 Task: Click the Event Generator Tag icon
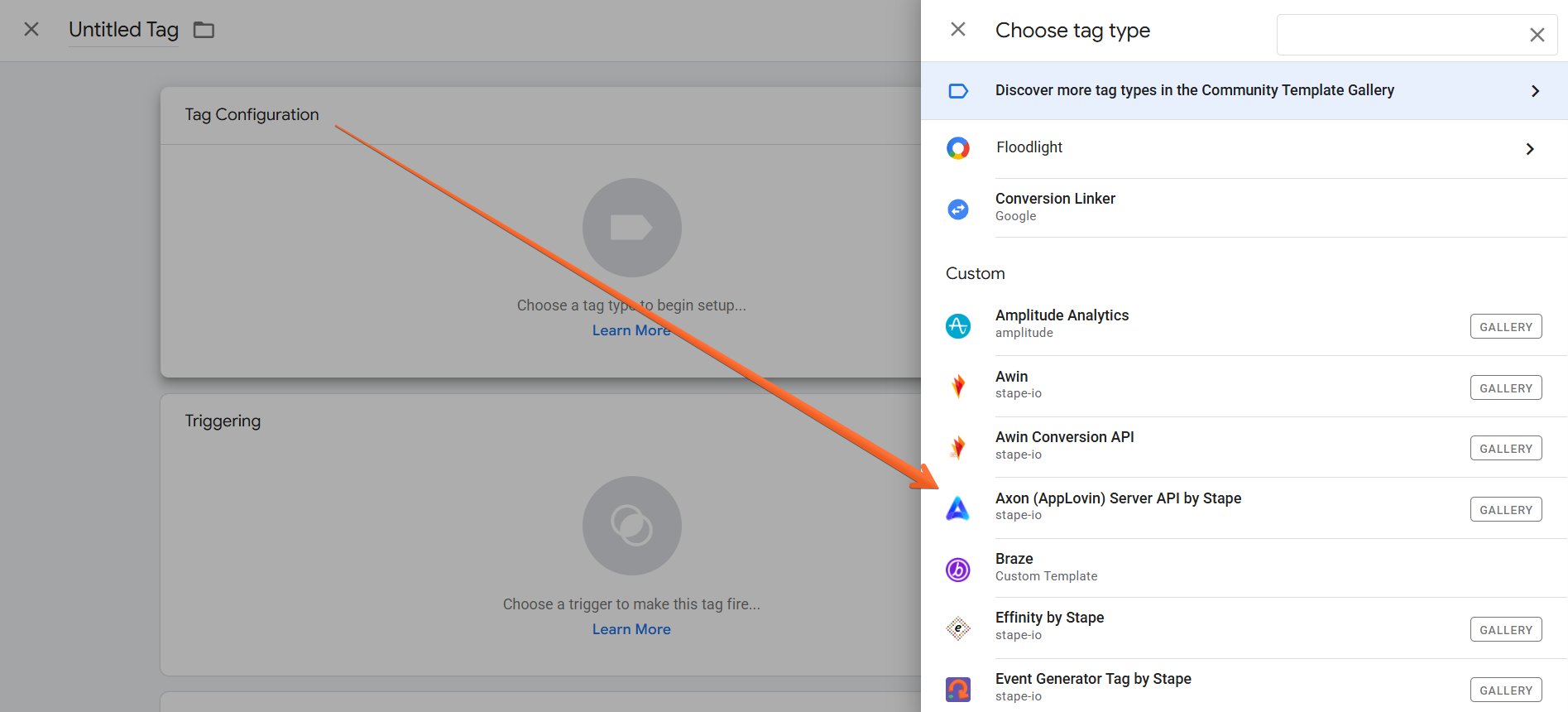click(x=958, y=689)
